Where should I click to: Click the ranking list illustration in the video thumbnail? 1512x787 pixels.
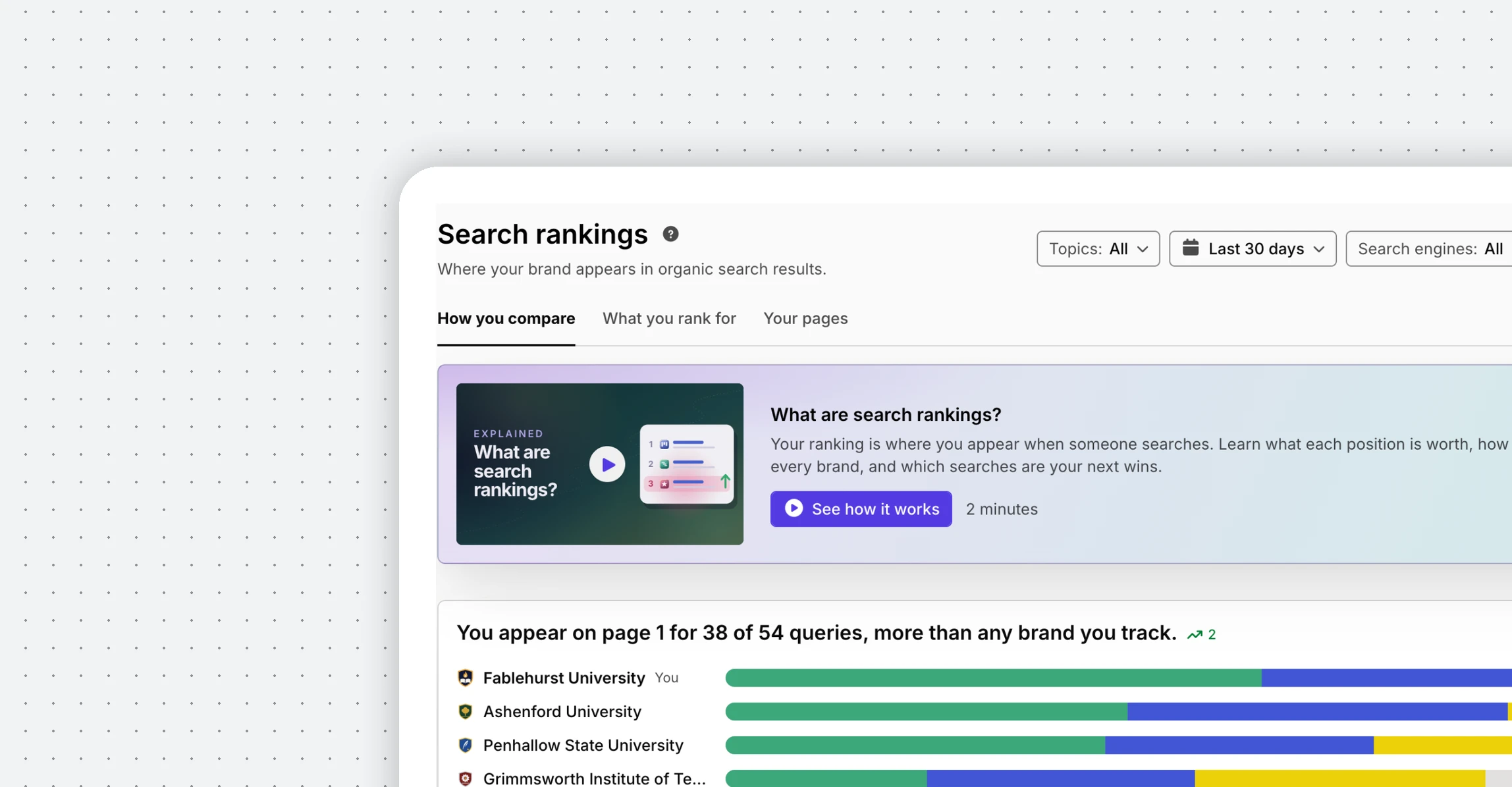click(x=686, y=464)
